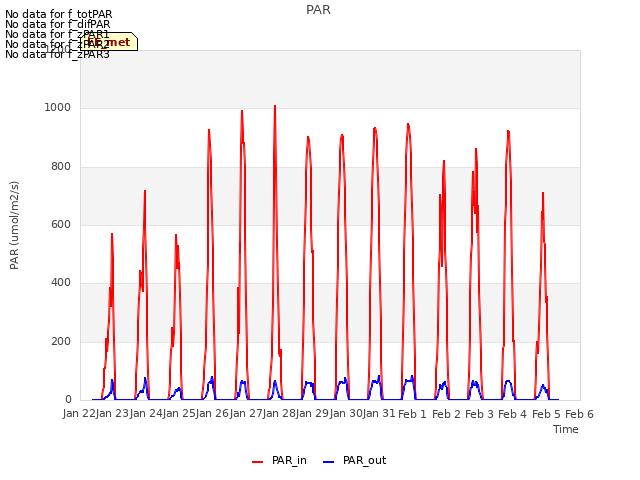This screenshot has width=640, height=480.
Task: Toggle the PAR_out legend entry
Action: (x=354, y=460)
